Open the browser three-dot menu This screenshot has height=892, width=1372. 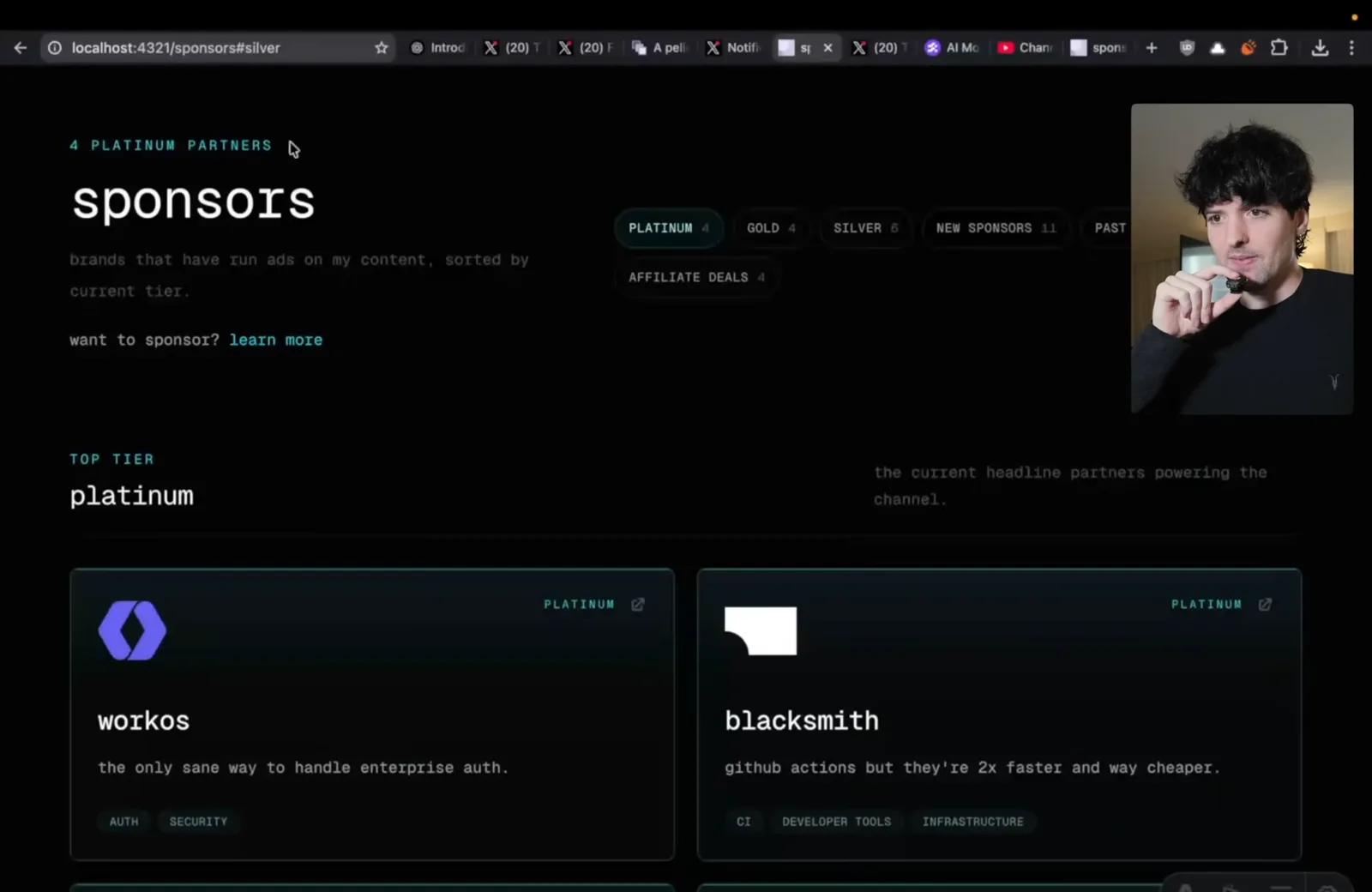[1351, 48]
